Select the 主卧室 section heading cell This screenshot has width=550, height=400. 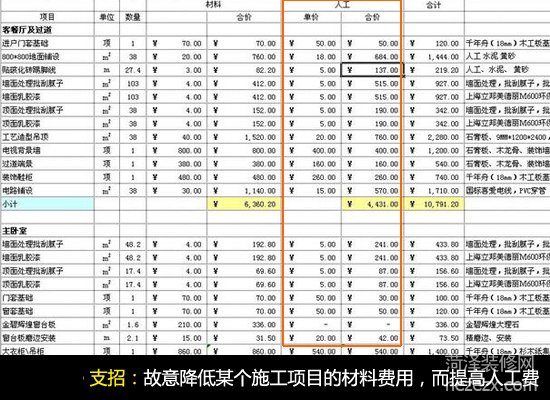(47, 231)
